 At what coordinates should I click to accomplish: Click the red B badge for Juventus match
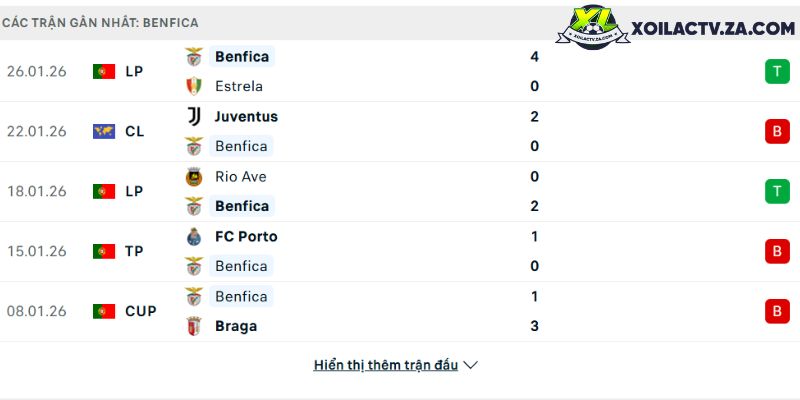point(777,131)
